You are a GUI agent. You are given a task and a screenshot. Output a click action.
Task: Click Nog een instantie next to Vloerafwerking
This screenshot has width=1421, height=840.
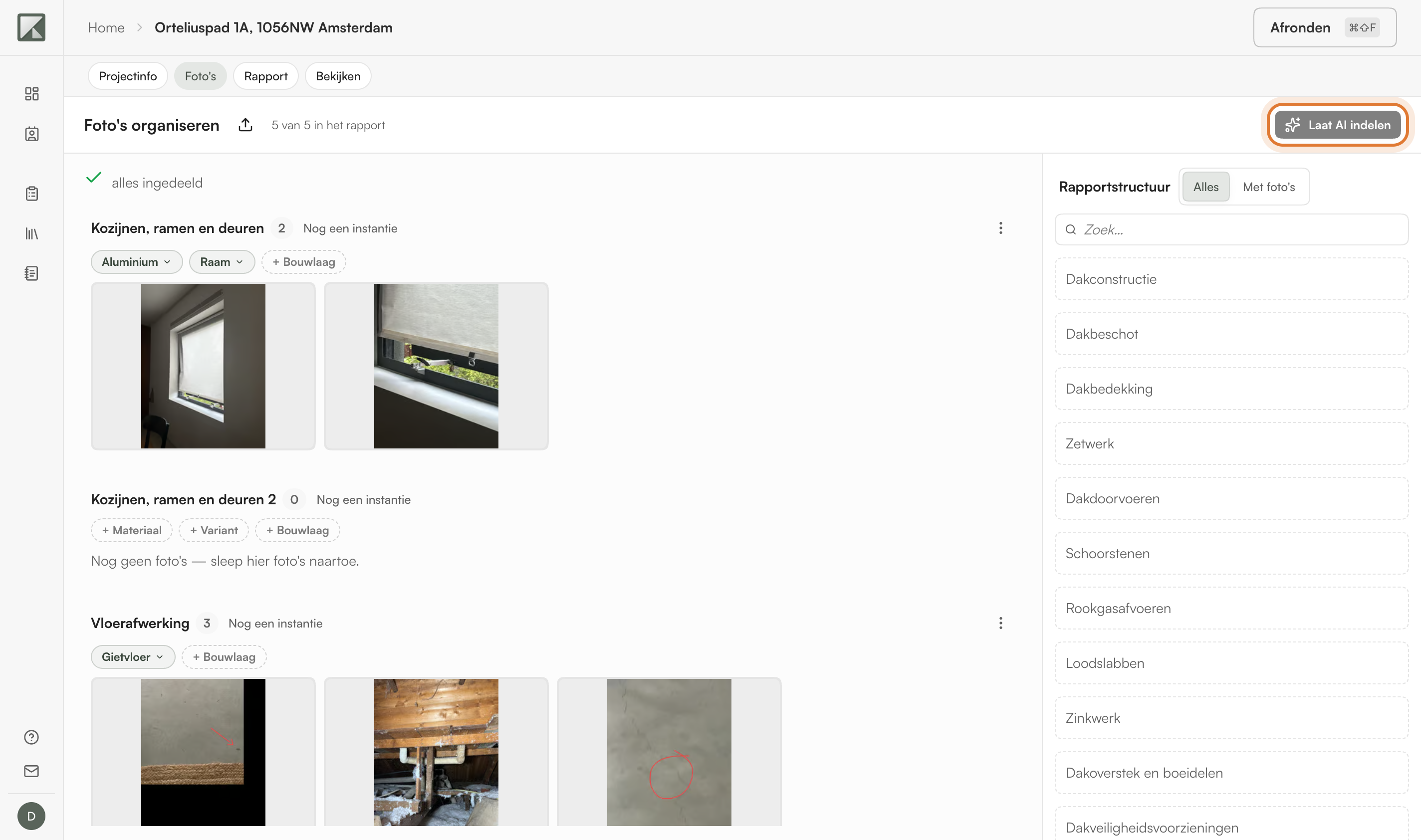pyautogui.click(x=275, y=623)
